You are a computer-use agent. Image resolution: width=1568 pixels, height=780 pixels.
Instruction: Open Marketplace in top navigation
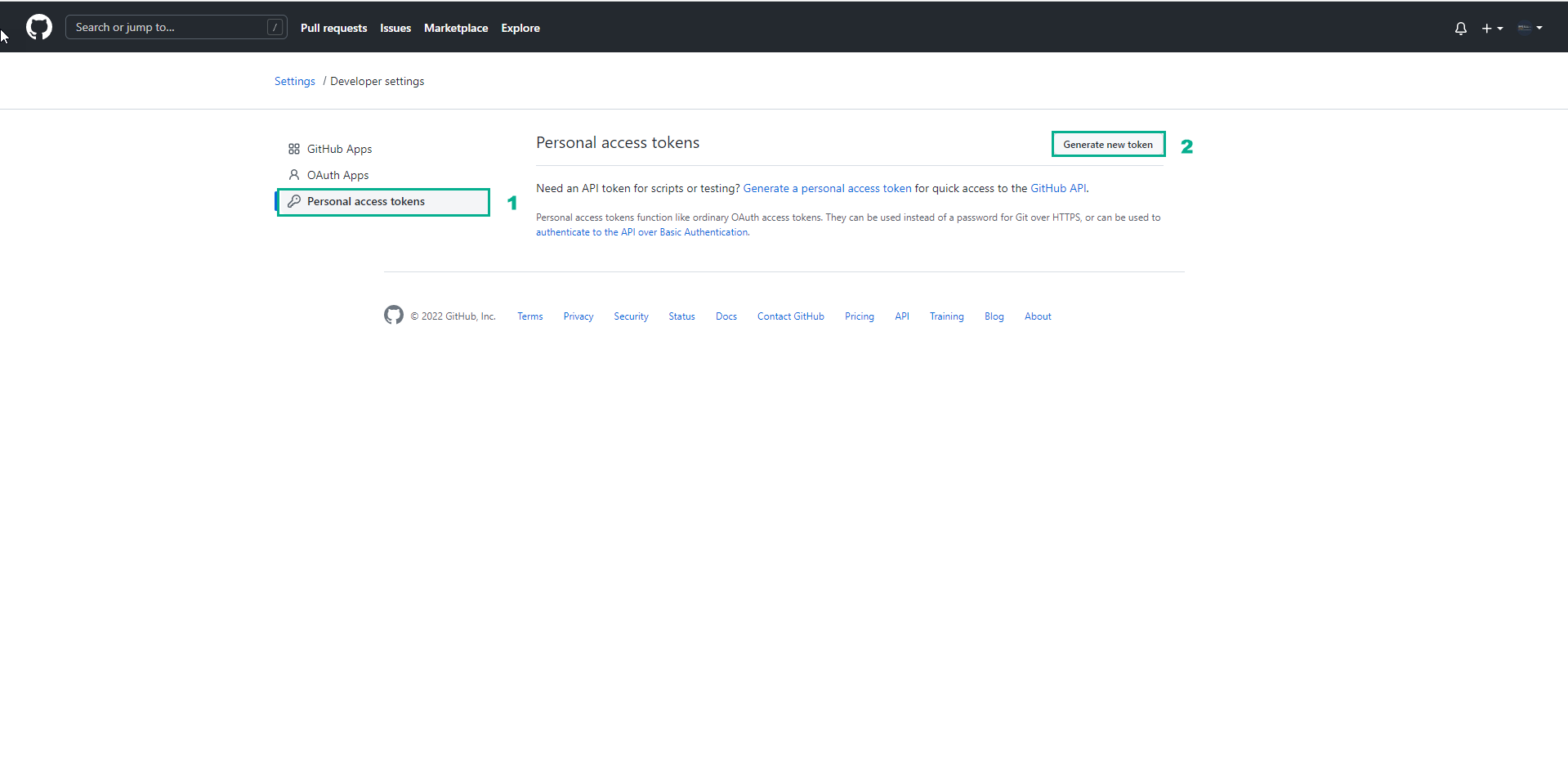point(456,28)
